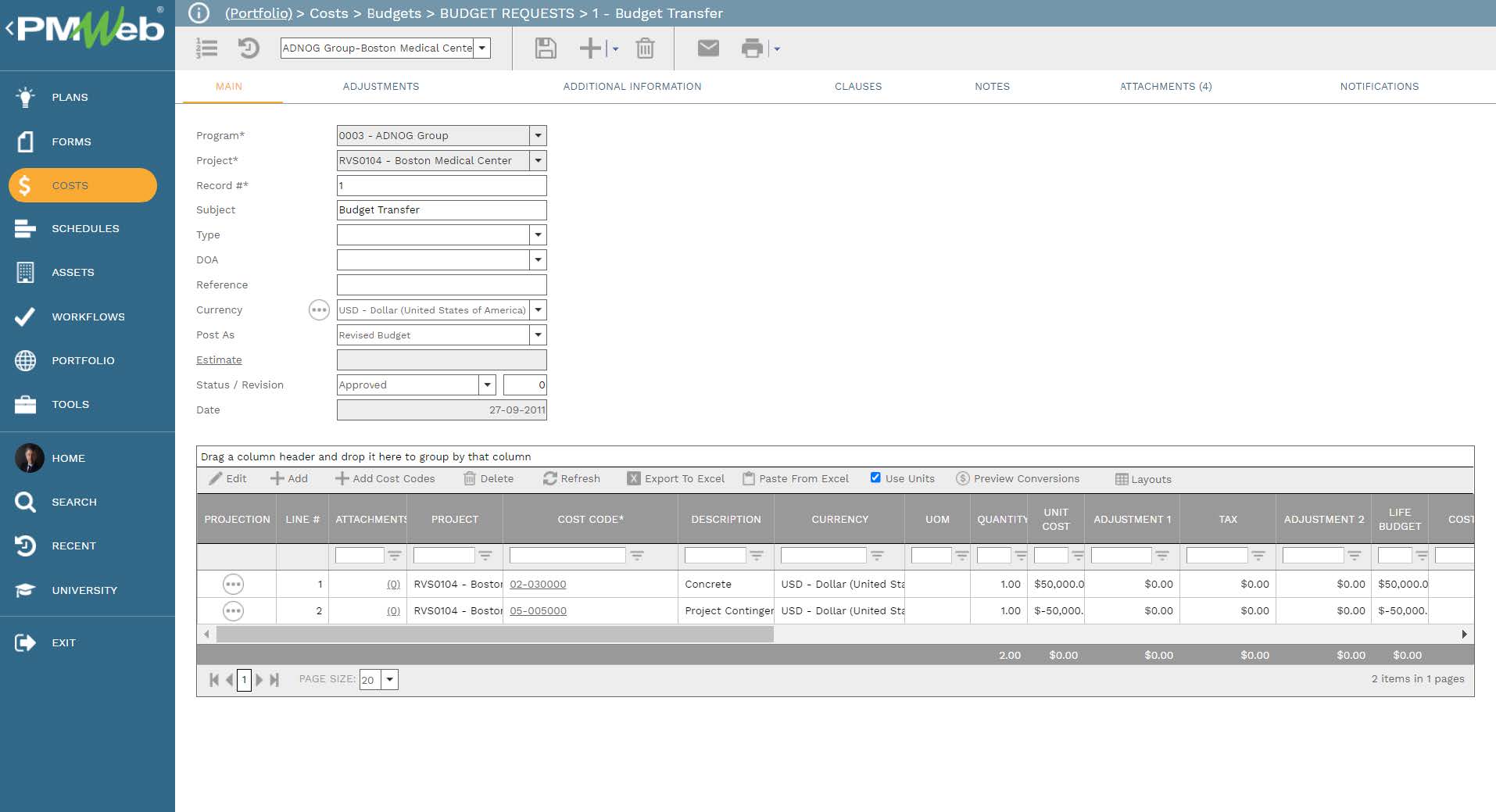Expand the add-record dropdown arrow

615,48
